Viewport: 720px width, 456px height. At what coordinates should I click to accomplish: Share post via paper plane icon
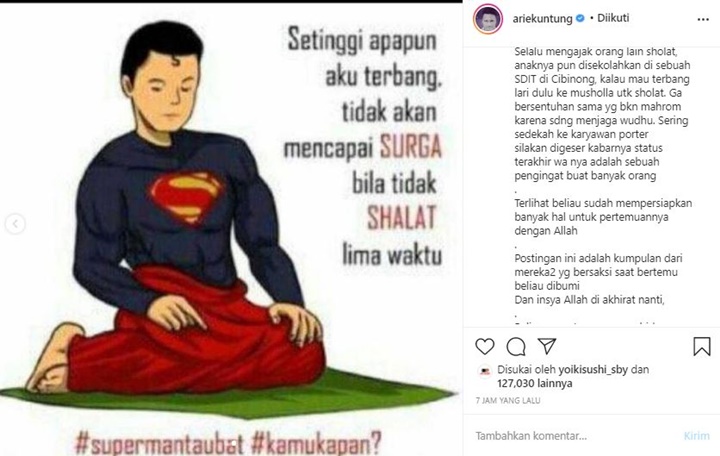click(x=547, y=346)
